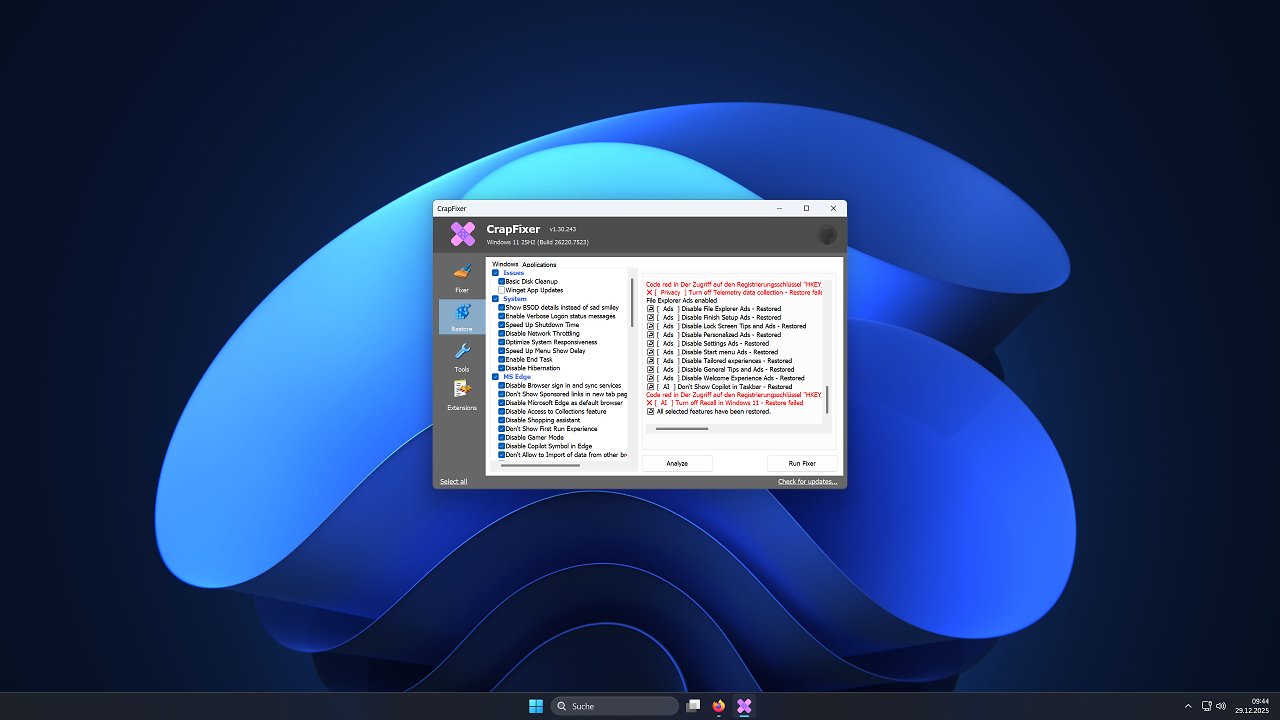1280x720 pixels.
Task: Click the Analyze button
Action: (677, 463)
